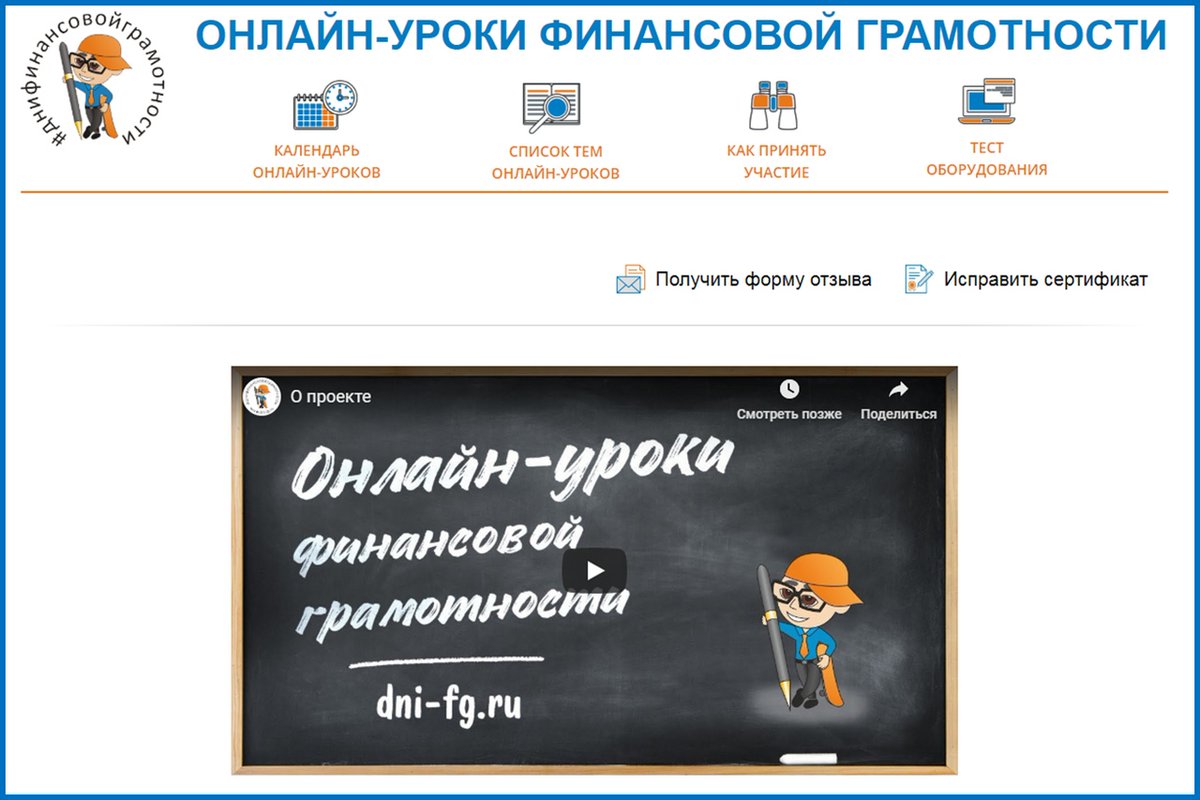Click the calendar icon with clock
Screen dimensions: 1200x800
tap(324, 106)
